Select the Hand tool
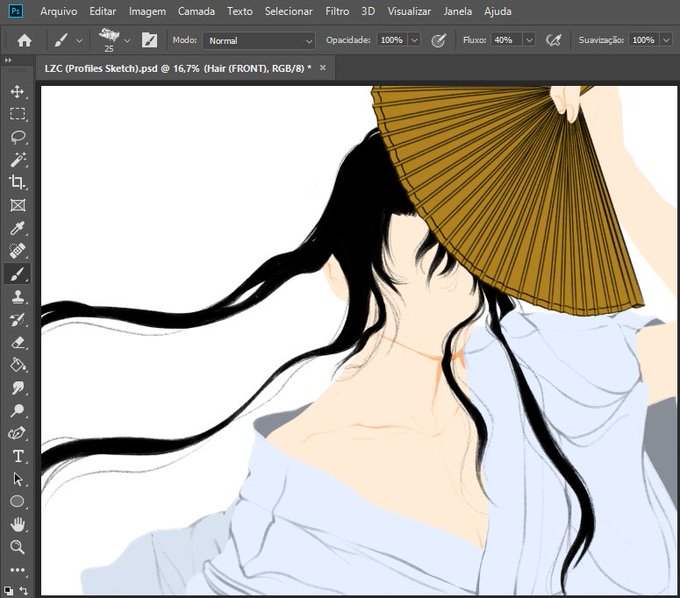 coord(17,525)
